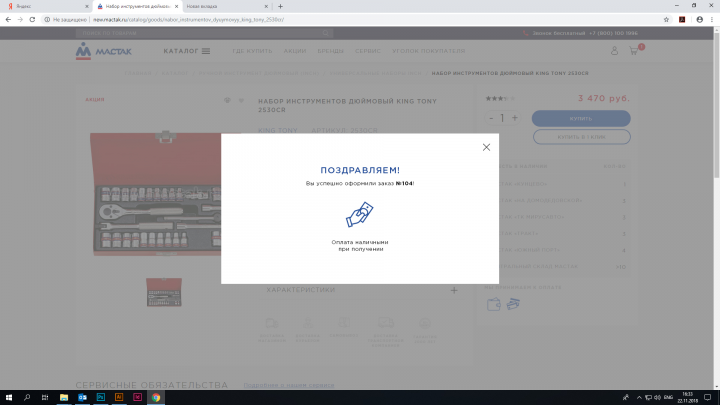Bookmark page with star icon

point(666,19)
